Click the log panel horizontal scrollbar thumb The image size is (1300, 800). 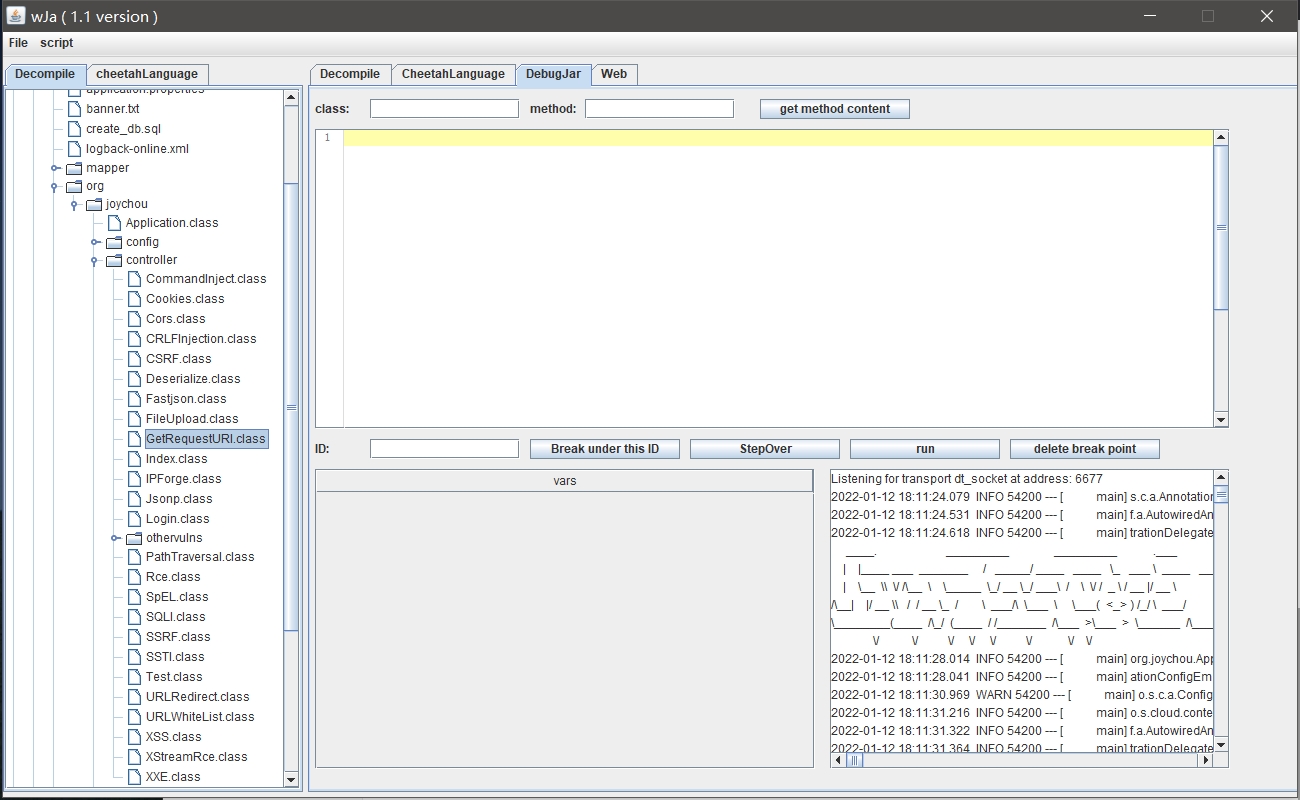click(x=855, y=760)
